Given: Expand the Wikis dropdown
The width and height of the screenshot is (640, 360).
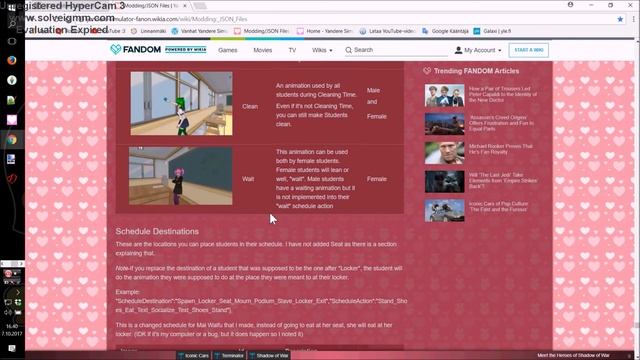Looking at the screenshot, I should [322, 50].
